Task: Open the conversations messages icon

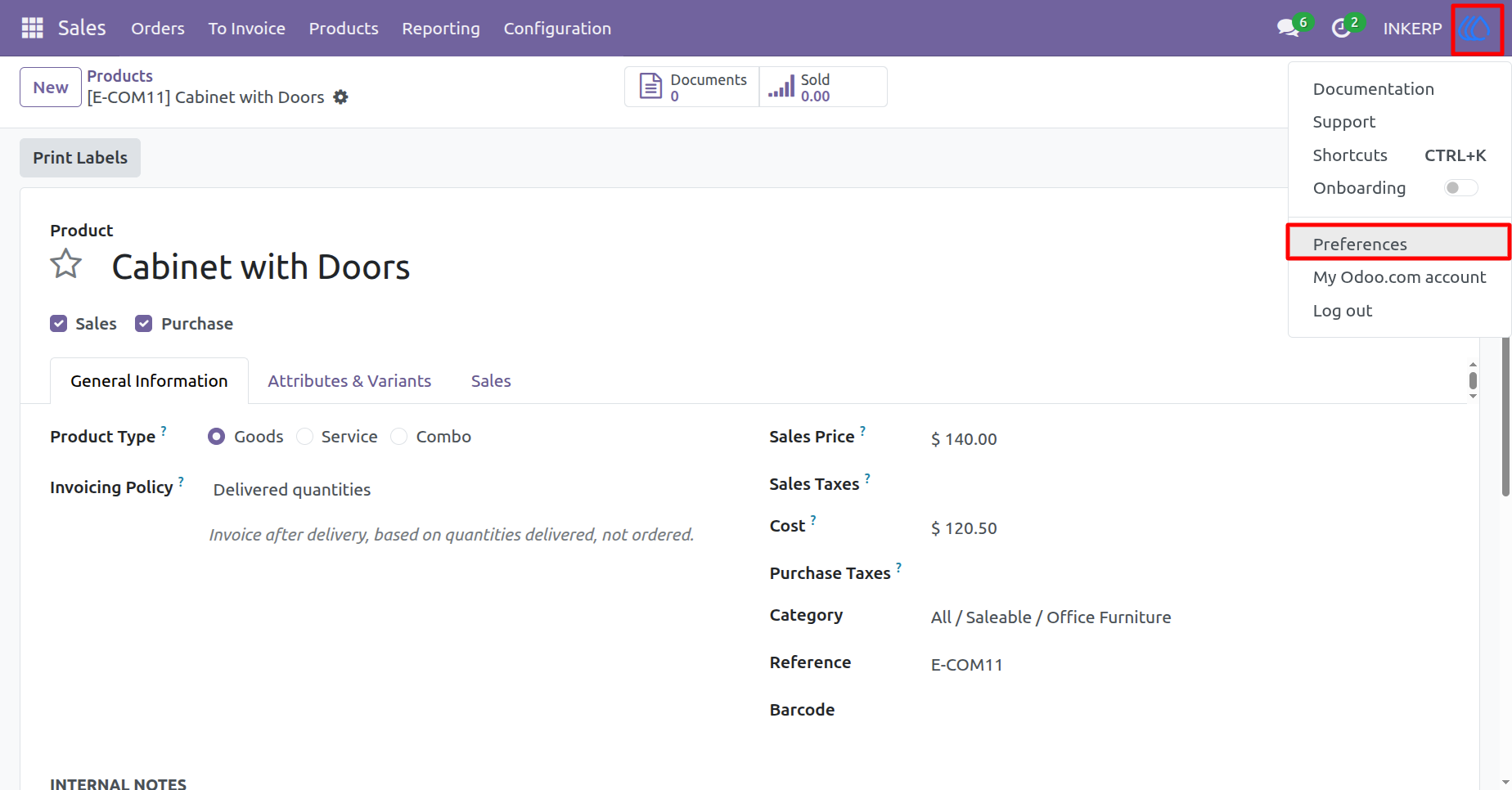Action: coord(1288,29)
